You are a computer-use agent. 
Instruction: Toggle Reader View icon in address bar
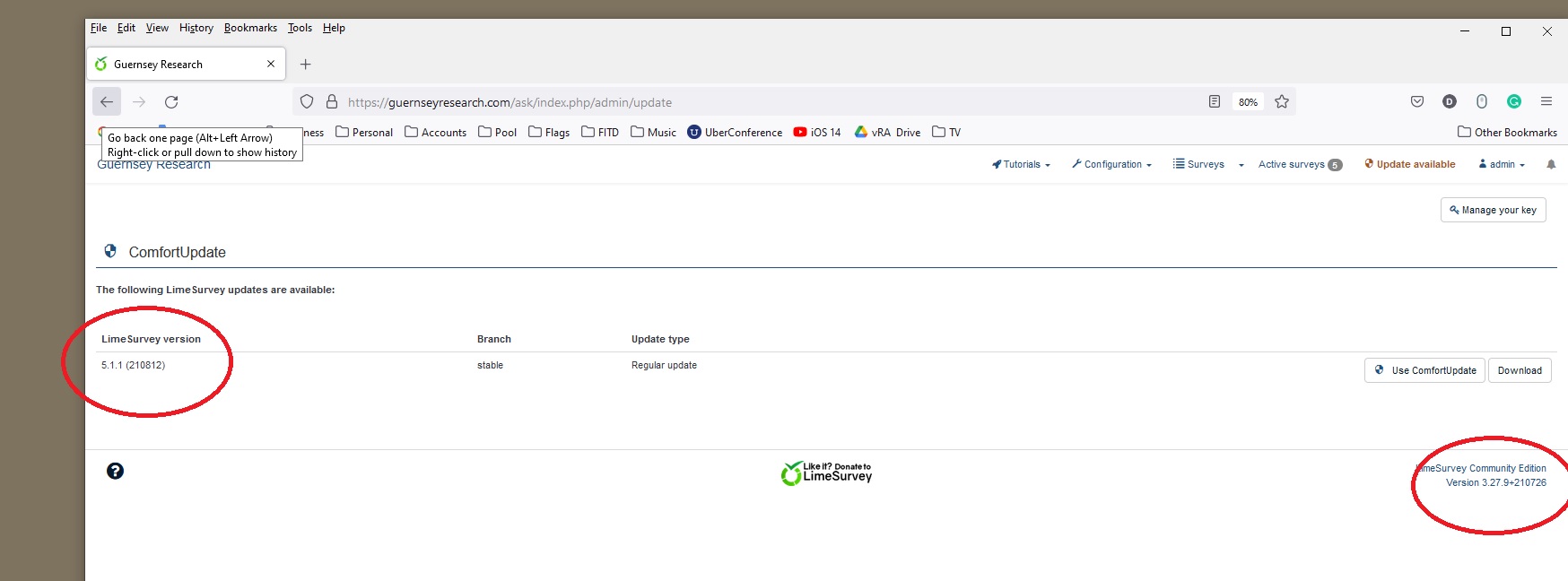click(1214, 102)
